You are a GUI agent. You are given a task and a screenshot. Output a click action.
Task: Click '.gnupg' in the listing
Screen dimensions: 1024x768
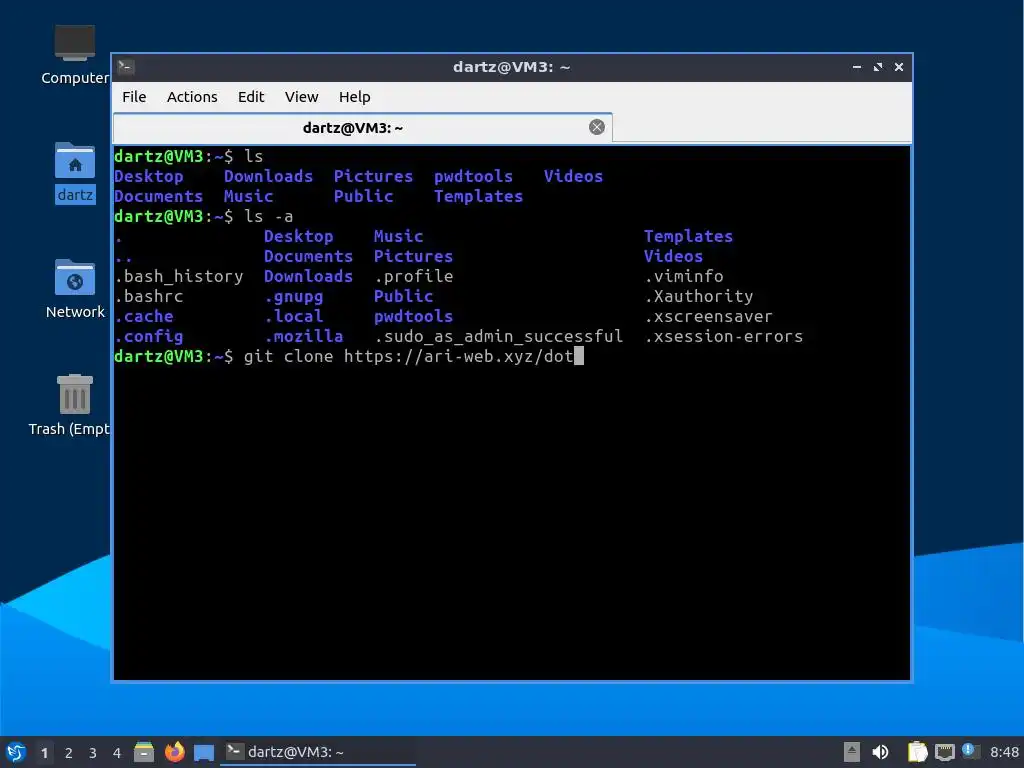point(294,296)
